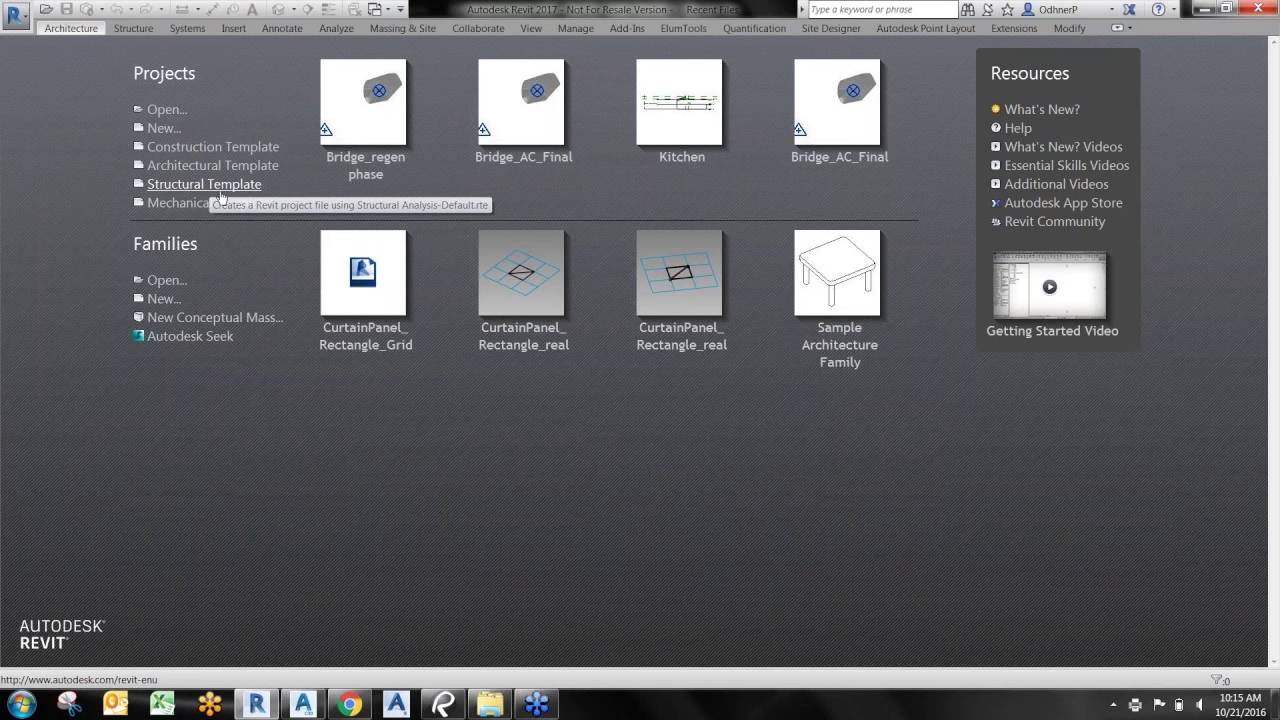
Task: Open Autodesk Seek icon link under Families
Action: coord(139,336)
